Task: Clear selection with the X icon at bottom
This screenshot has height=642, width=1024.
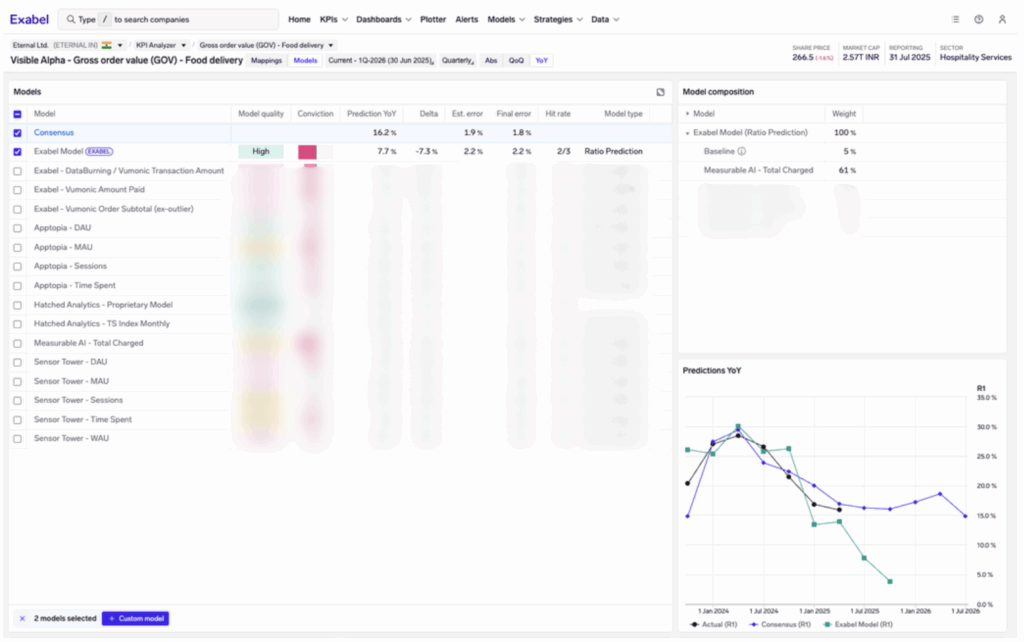Action: tap(22, 618)
